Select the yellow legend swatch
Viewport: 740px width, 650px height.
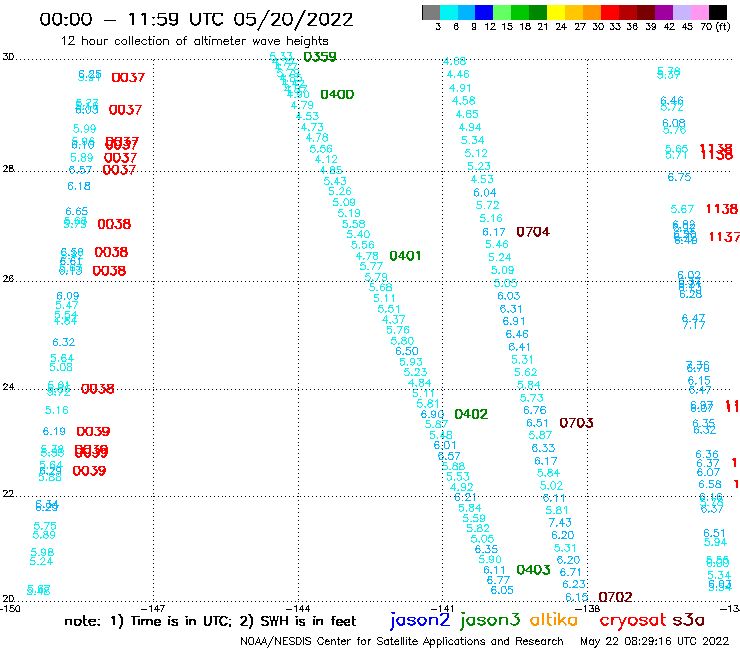(555, 12)
